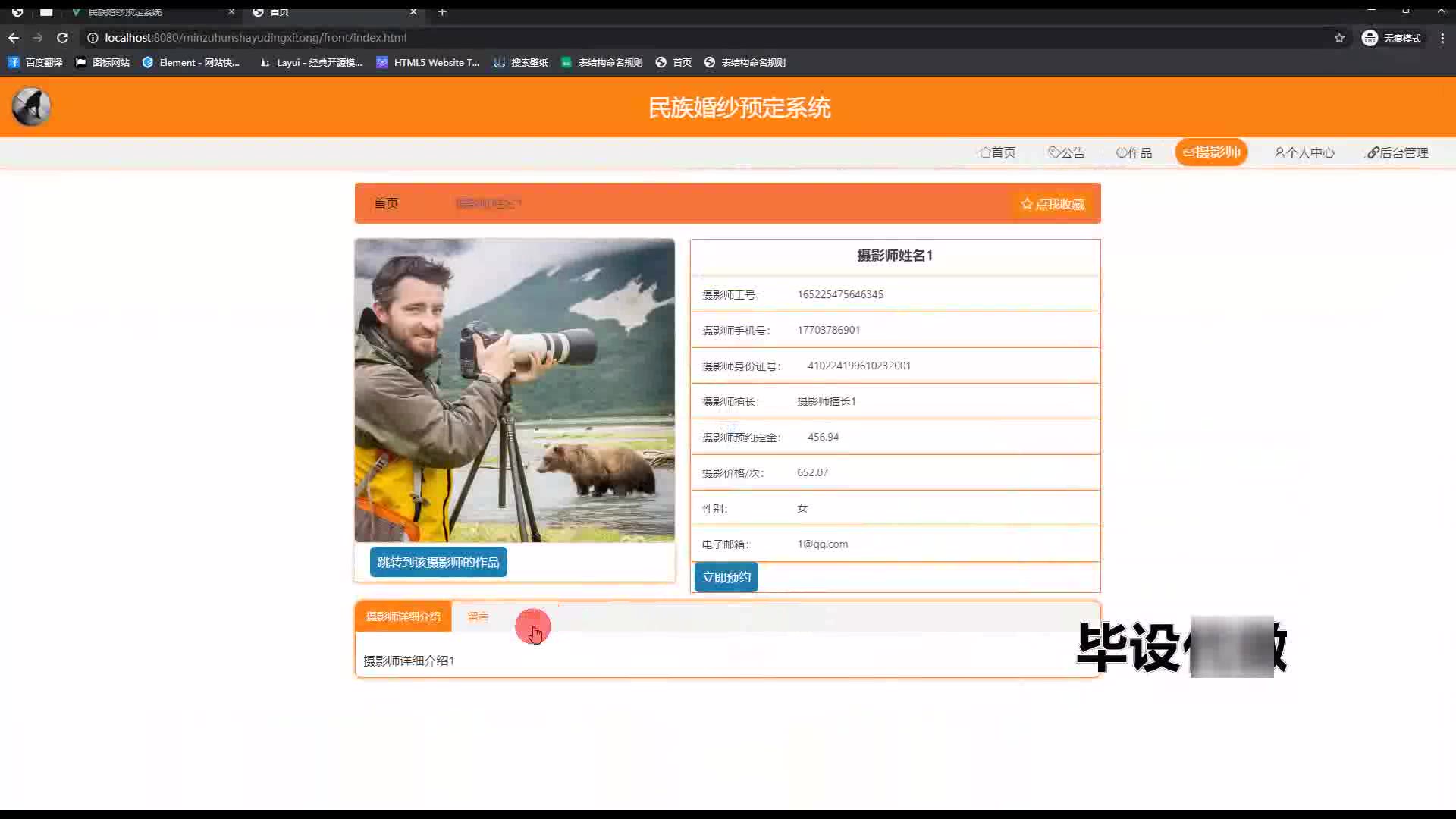Close the 民族婚纱预定系统 browser tab
Viewport: 1456px width, 819px height.
231,12
